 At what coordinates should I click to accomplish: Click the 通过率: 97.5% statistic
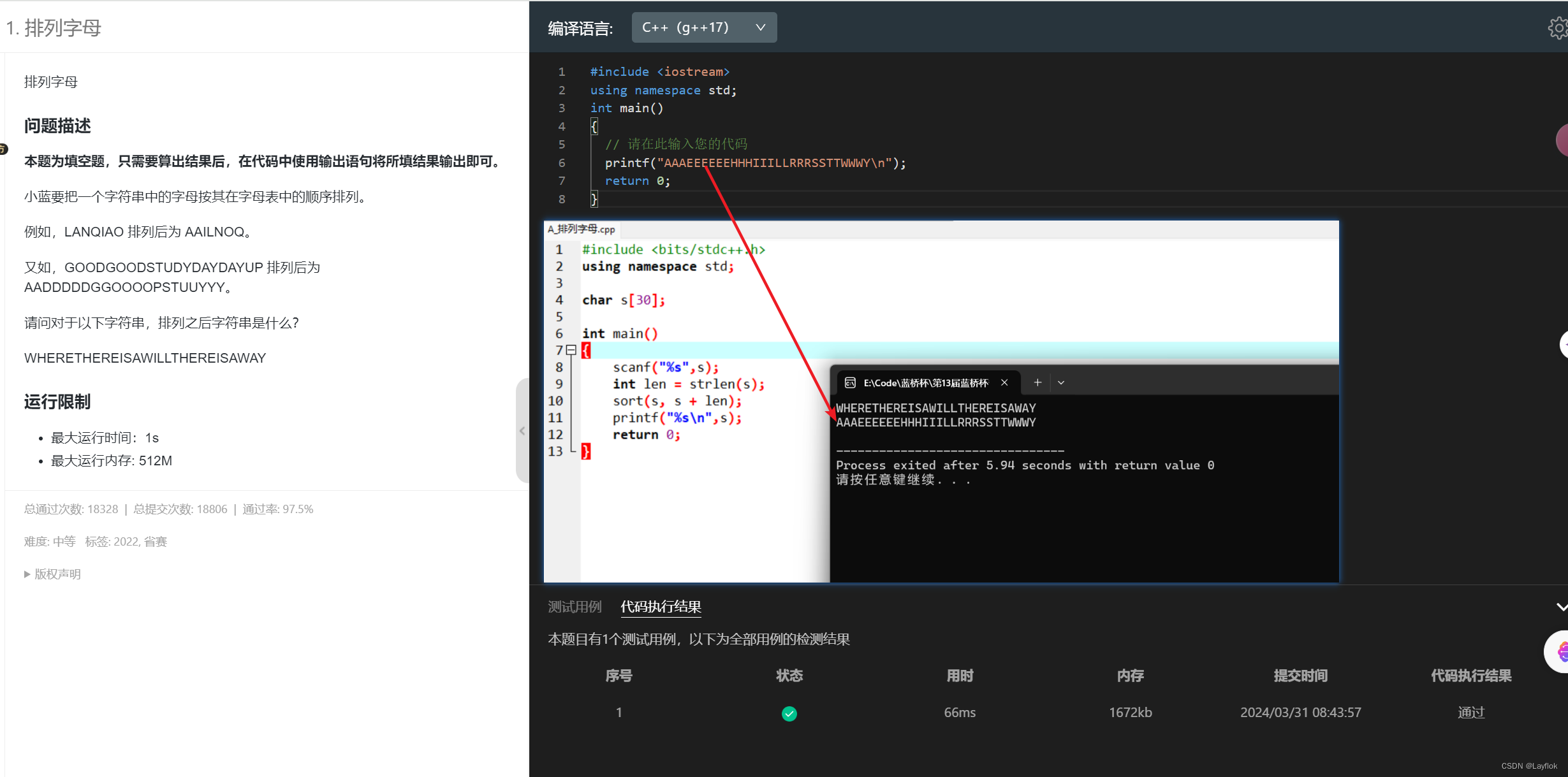click(277, 509)
